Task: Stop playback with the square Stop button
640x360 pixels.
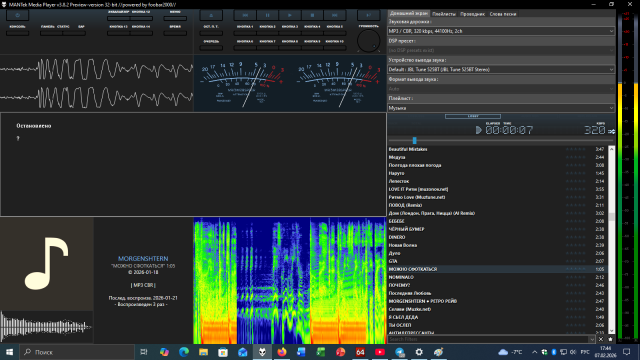Action: [x=312, y=15]
